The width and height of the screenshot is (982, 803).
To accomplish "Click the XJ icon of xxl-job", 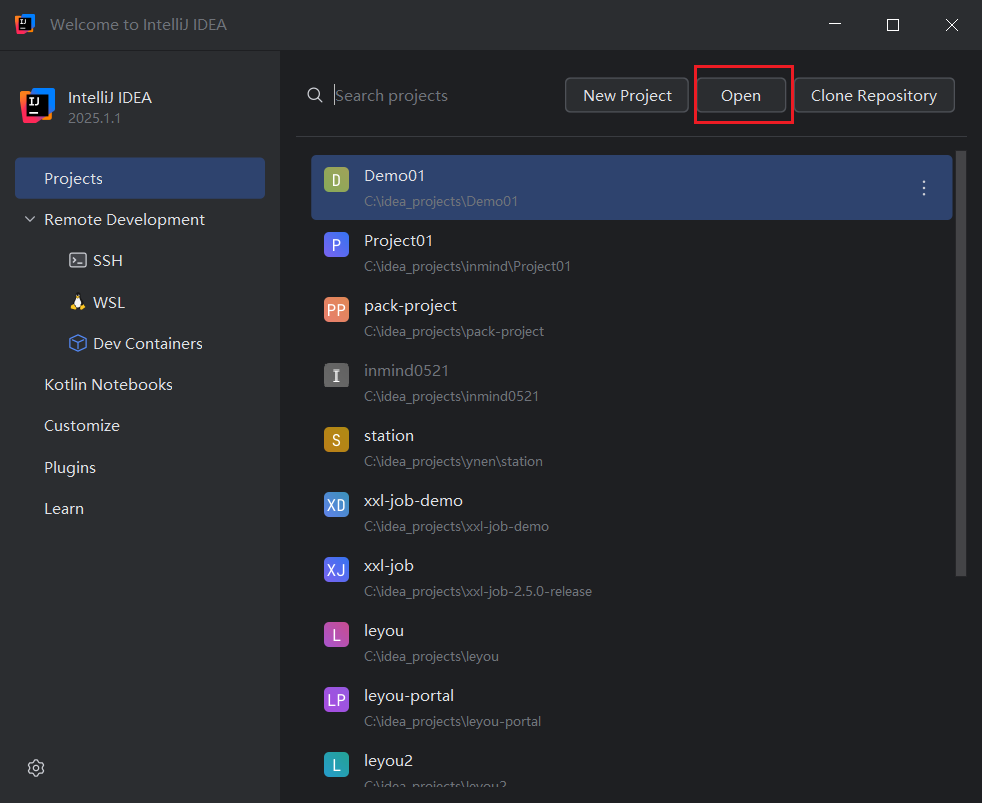I will pyautogui.click(x=336, y=569).
